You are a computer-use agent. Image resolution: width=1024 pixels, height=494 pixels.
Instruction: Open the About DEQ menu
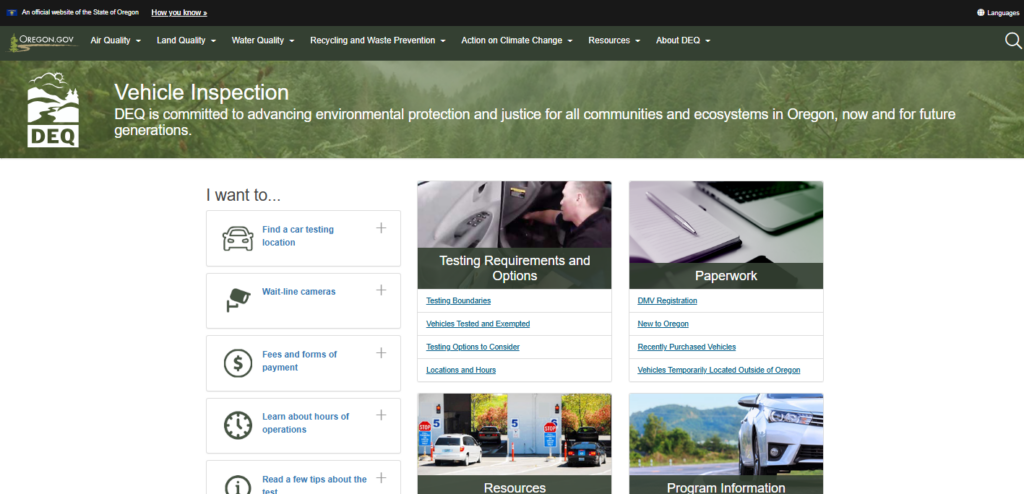click(x=683, y=41)
